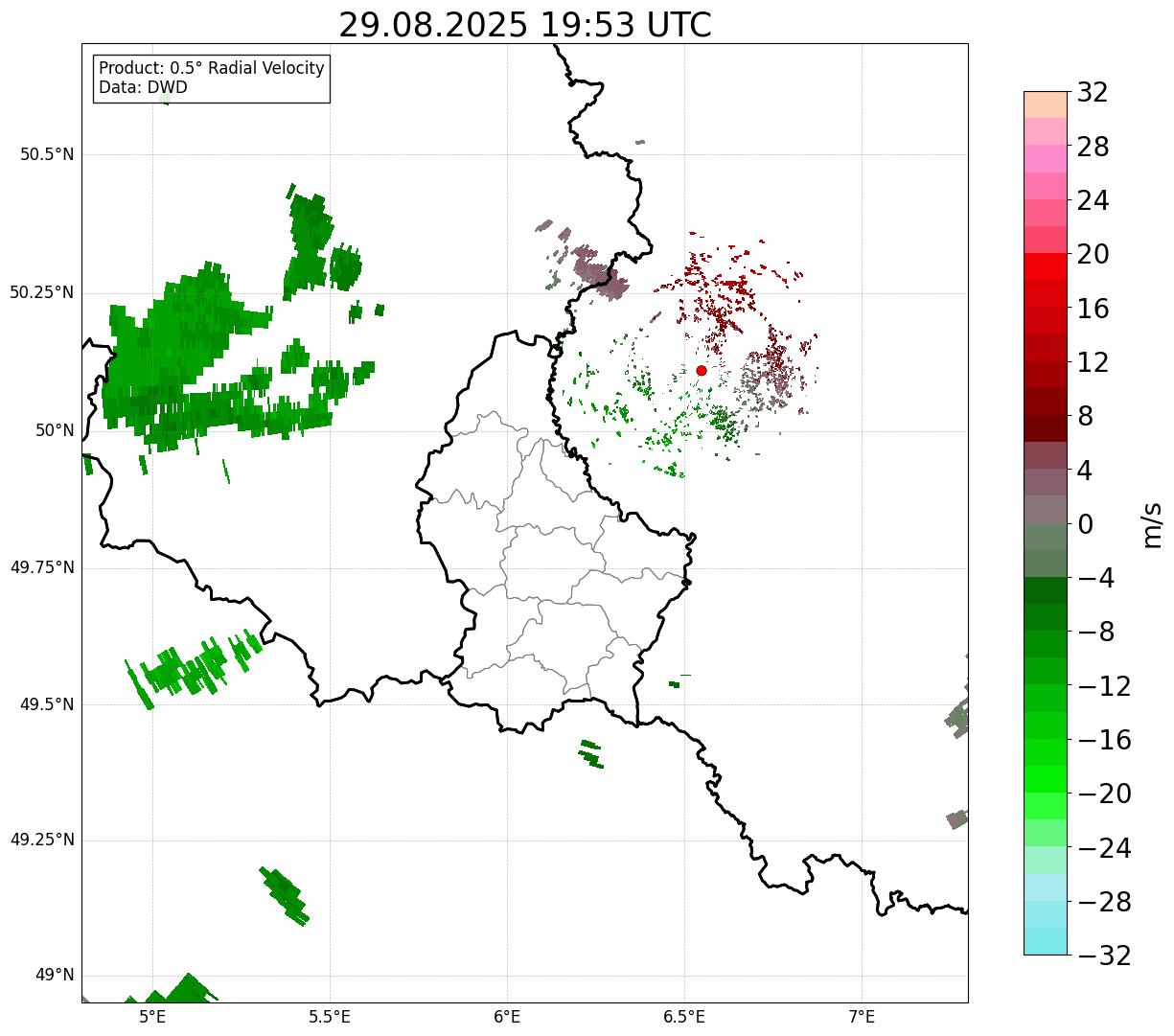
Task: Click the colorbar tick label −32
Action: click(x=1104, y=955)
